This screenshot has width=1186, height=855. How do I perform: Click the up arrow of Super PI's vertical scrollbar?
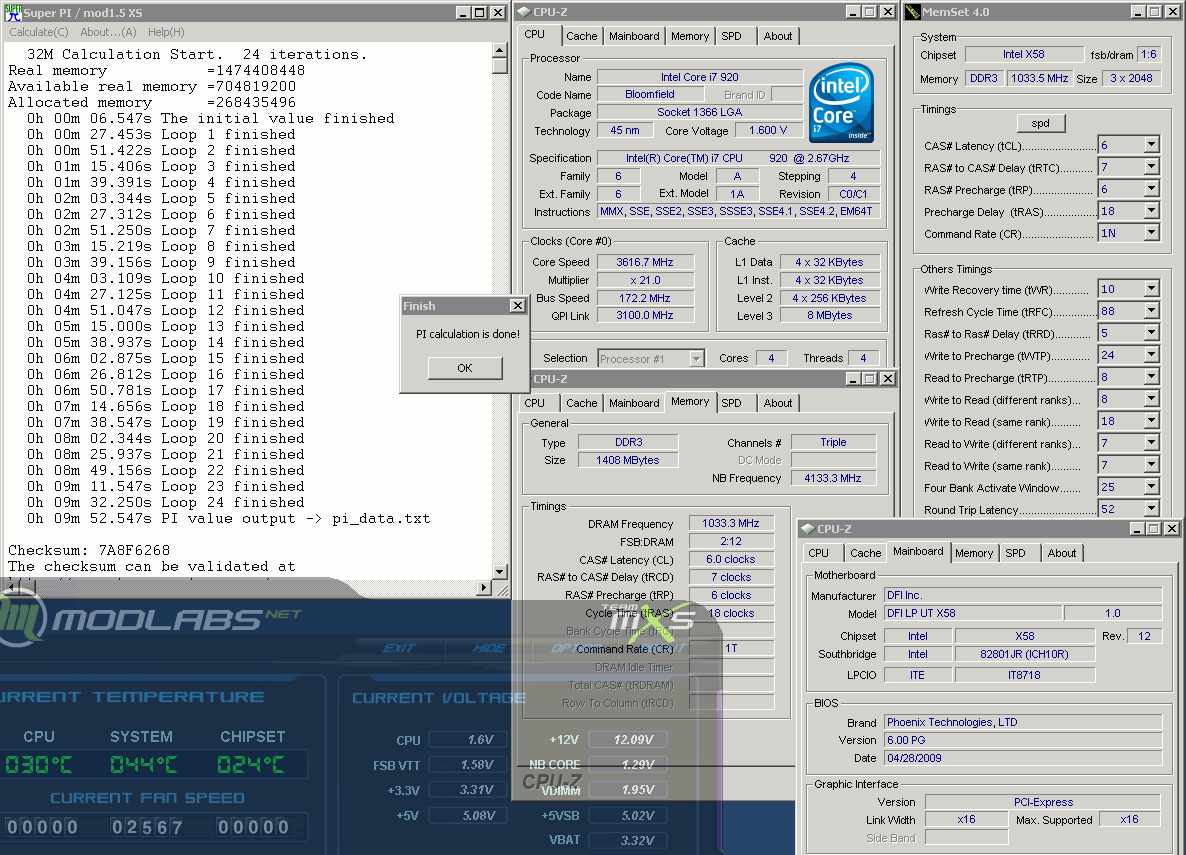(499, 50)
